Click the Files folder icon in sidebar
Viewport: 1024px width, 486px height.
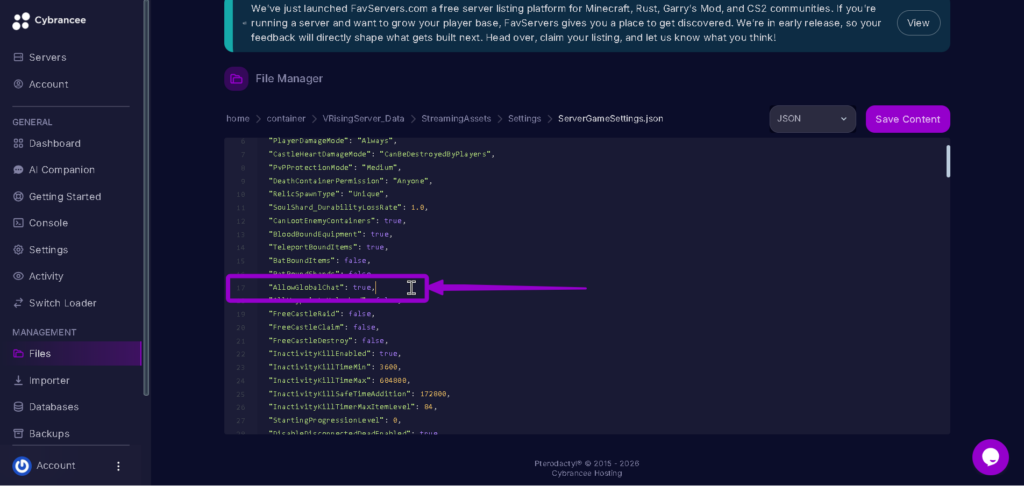click(x=18, y=353)
